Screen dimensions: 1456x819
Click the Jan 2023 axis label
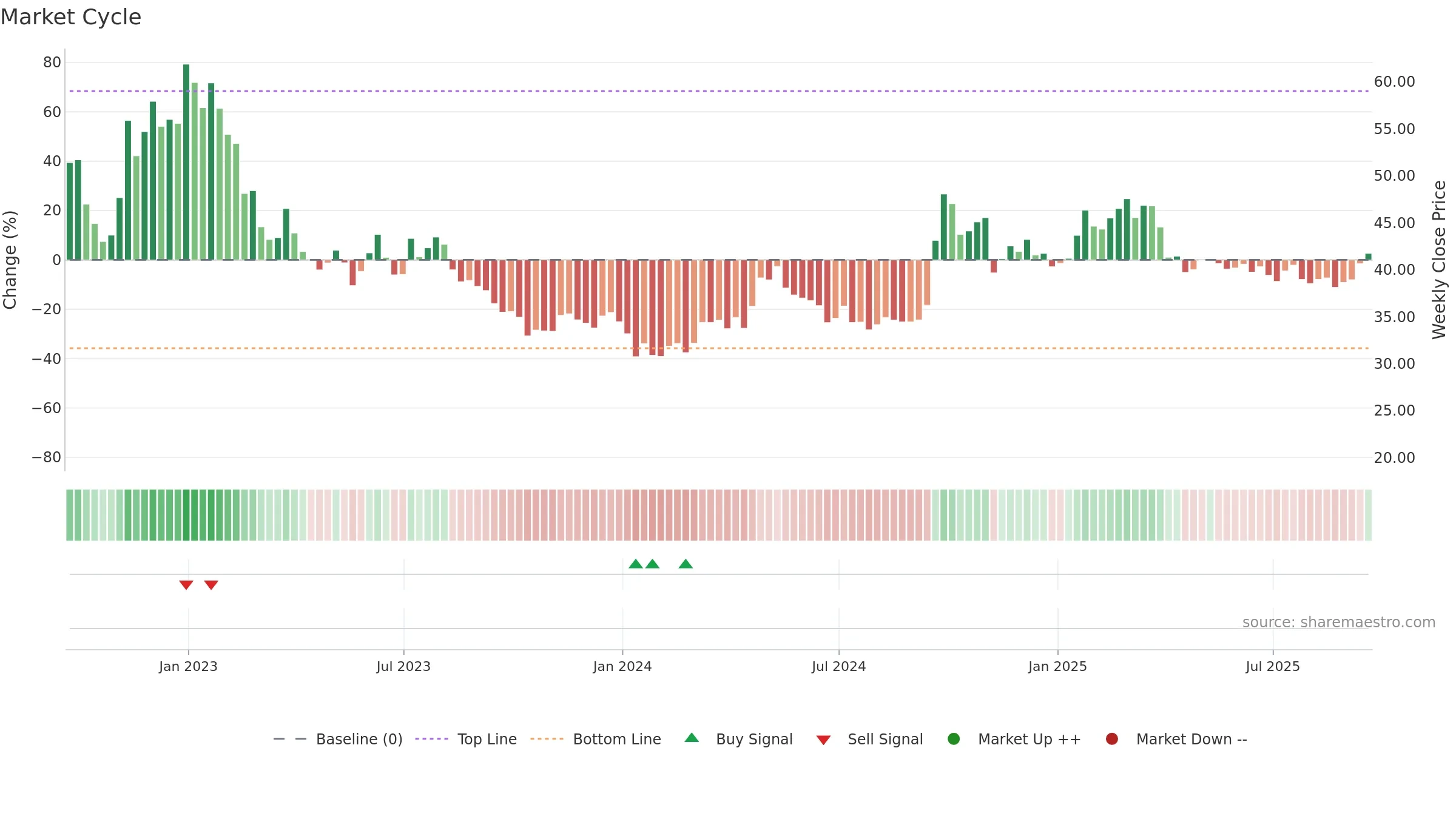tap(188, 666)
